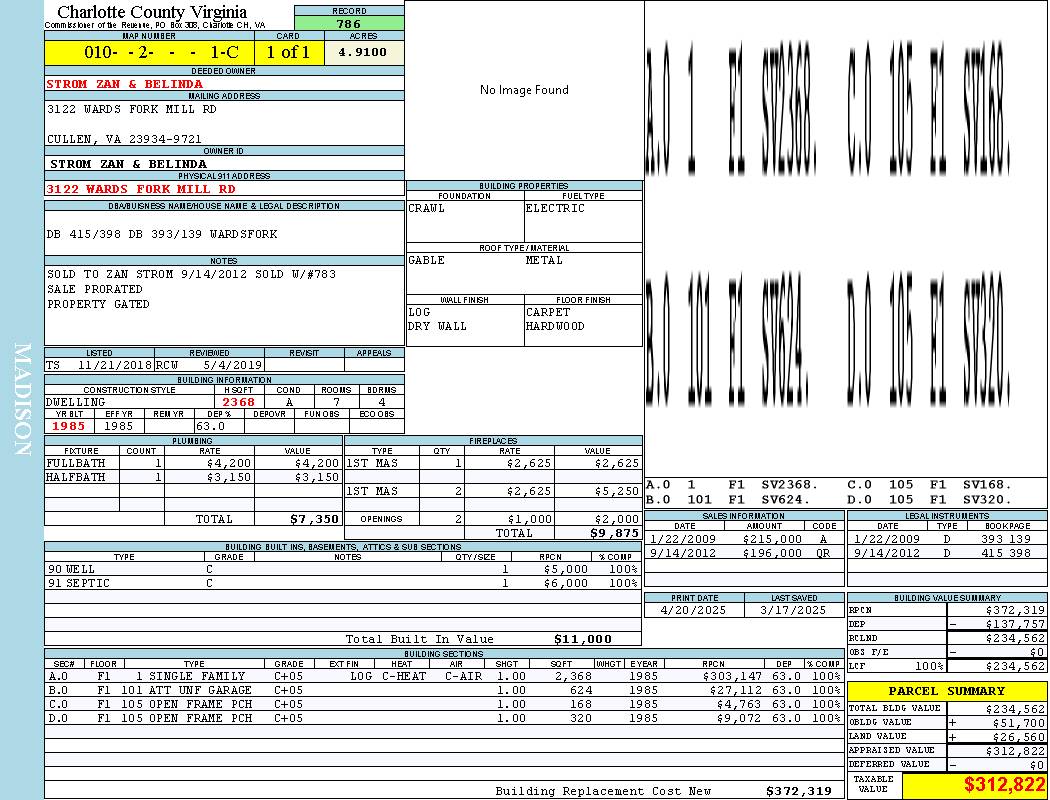Click the DEP % value 63.0
Screen dimensions: 1050x800
[x=210, y=426]
